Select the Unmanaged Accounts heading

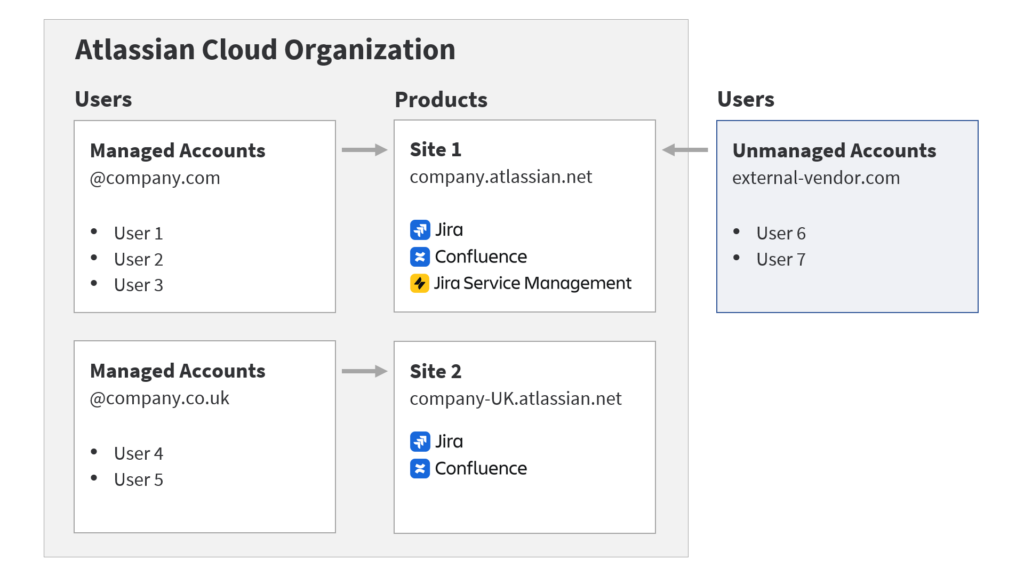click(834, 151)
